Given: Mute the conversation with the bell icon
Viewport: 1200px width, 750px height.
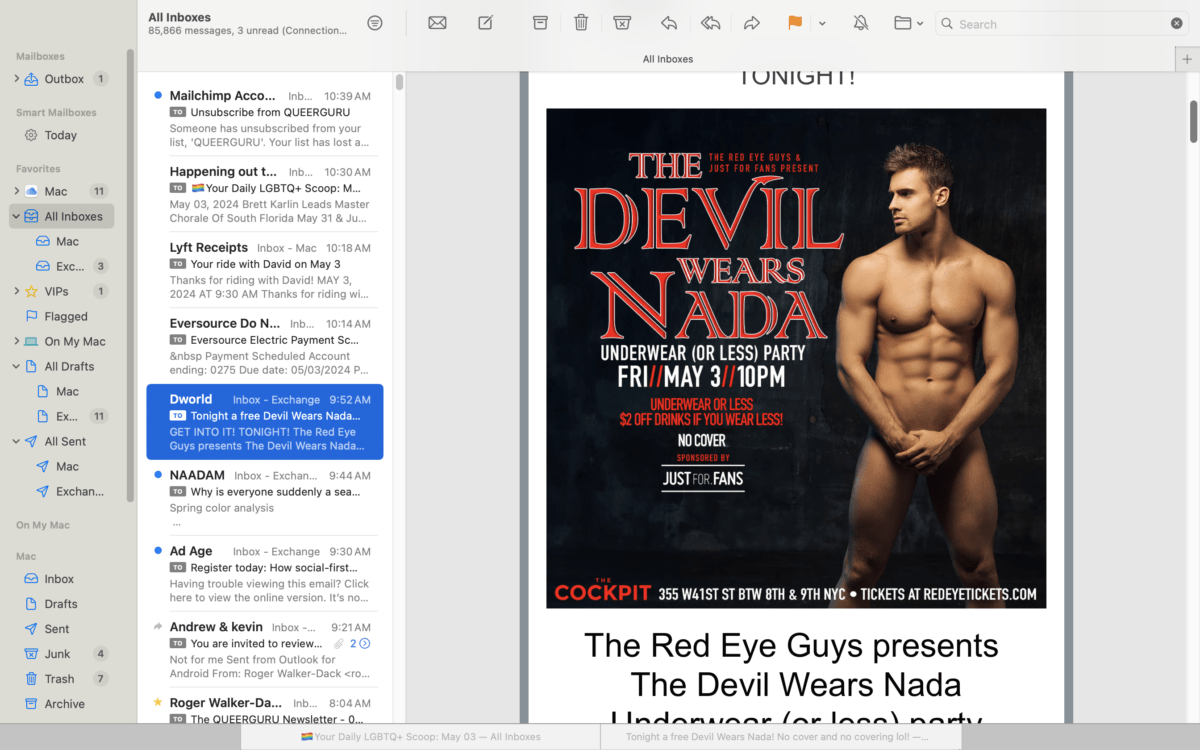Looking at the screenshot, I should [x=861, y=23].
